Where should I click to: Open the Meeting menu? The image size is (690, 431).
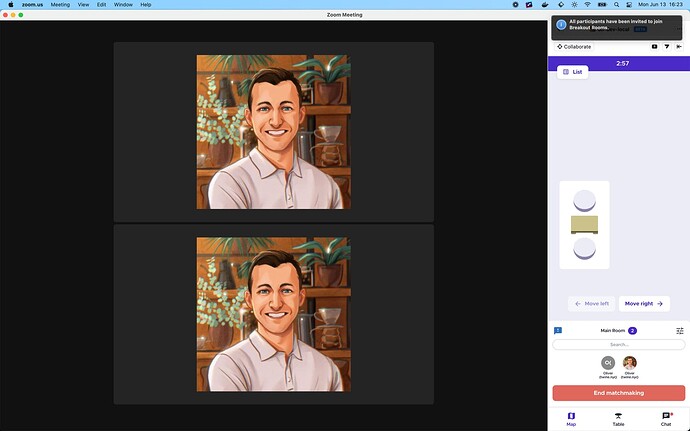click(60, 4)
